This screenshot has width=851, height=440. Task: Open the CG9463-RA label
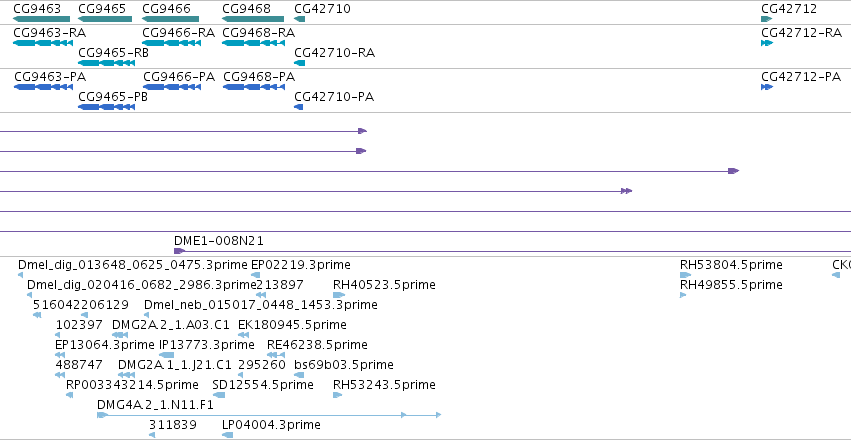tap(49, 33)
